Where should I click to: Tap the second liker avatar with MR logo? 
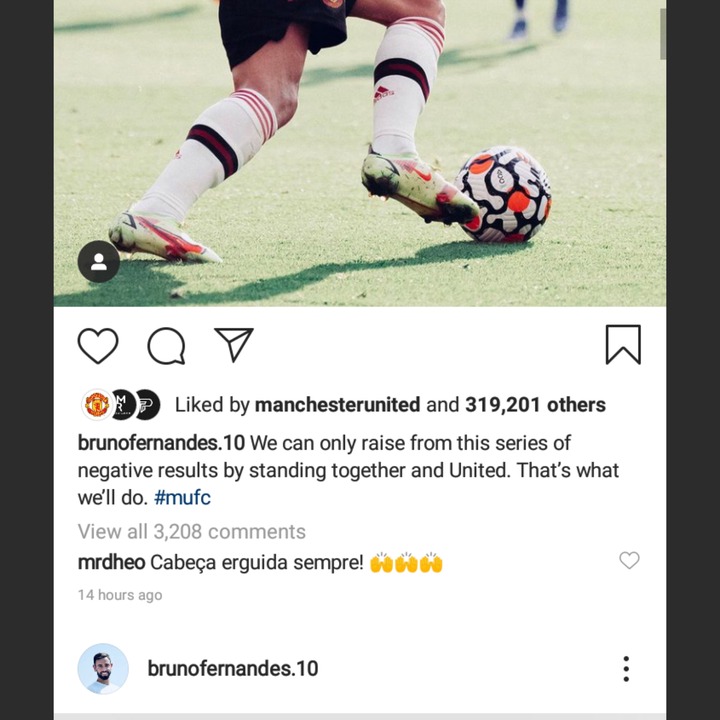[122, 405]
